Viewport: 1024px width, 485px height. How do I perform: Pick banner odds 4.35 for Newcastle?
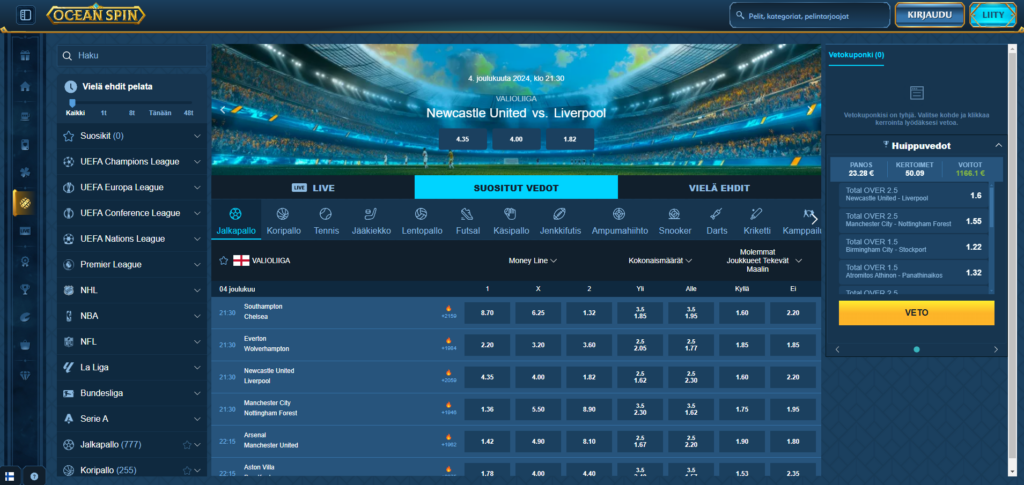pos(462,139)
